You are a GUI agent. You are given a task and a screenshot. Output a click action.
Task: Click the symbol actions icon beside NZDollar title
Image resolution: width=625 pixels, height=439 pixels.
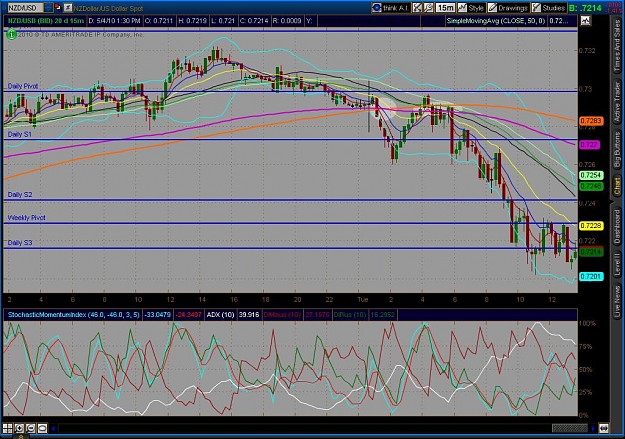pyautogui.click(x=68, y=7)
